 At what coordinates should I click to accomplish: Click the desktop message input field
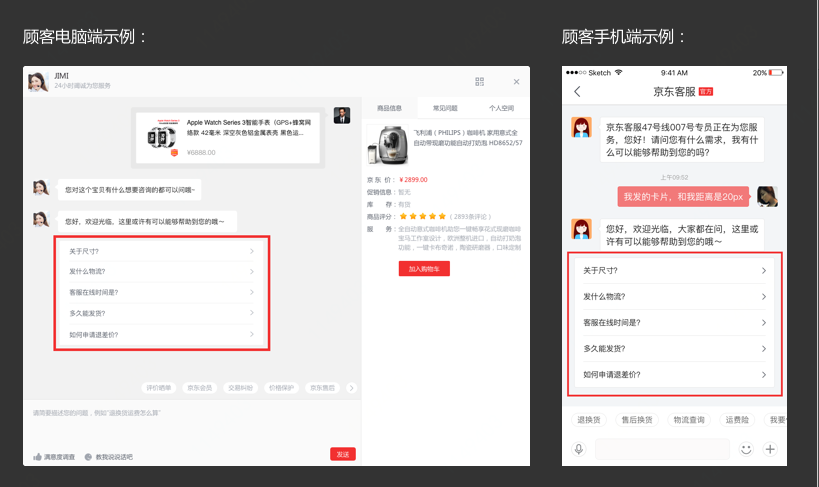point(190,420)
